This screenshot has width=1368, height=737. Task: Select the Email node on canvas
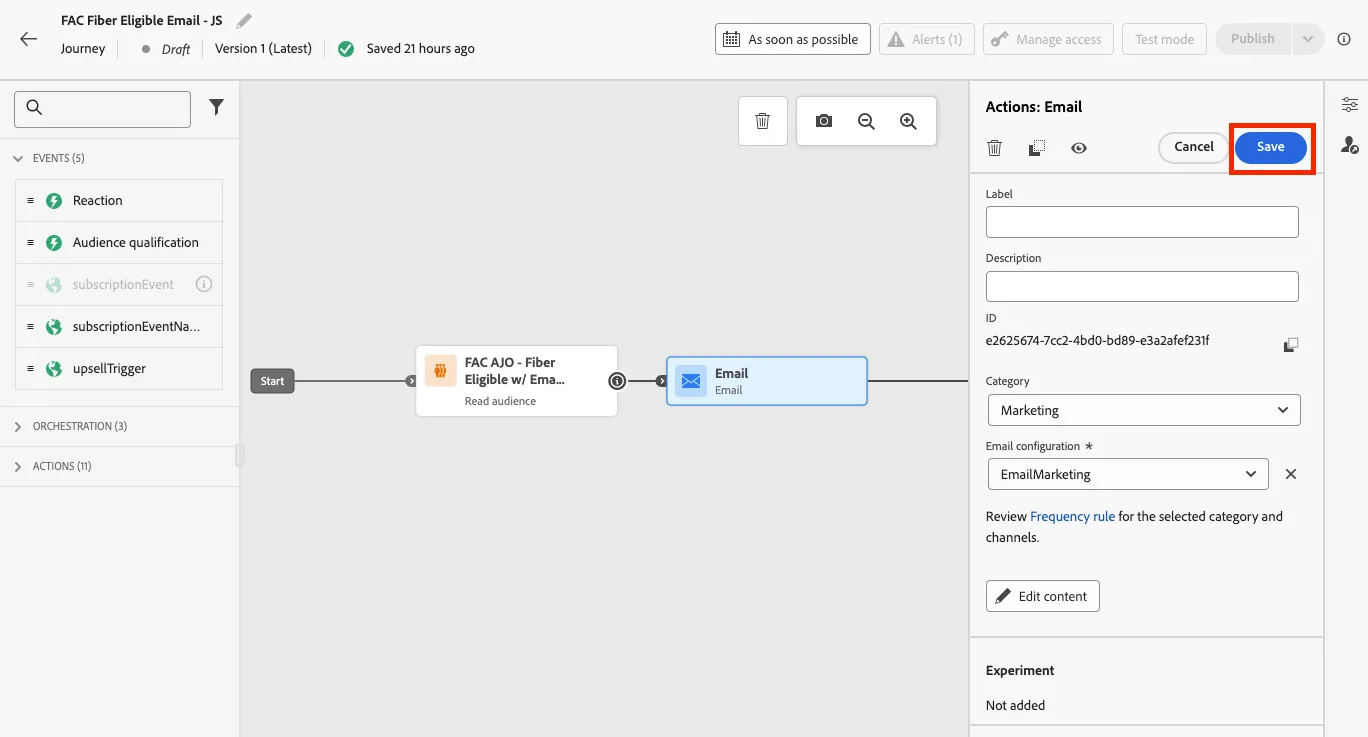coord(767,381)
